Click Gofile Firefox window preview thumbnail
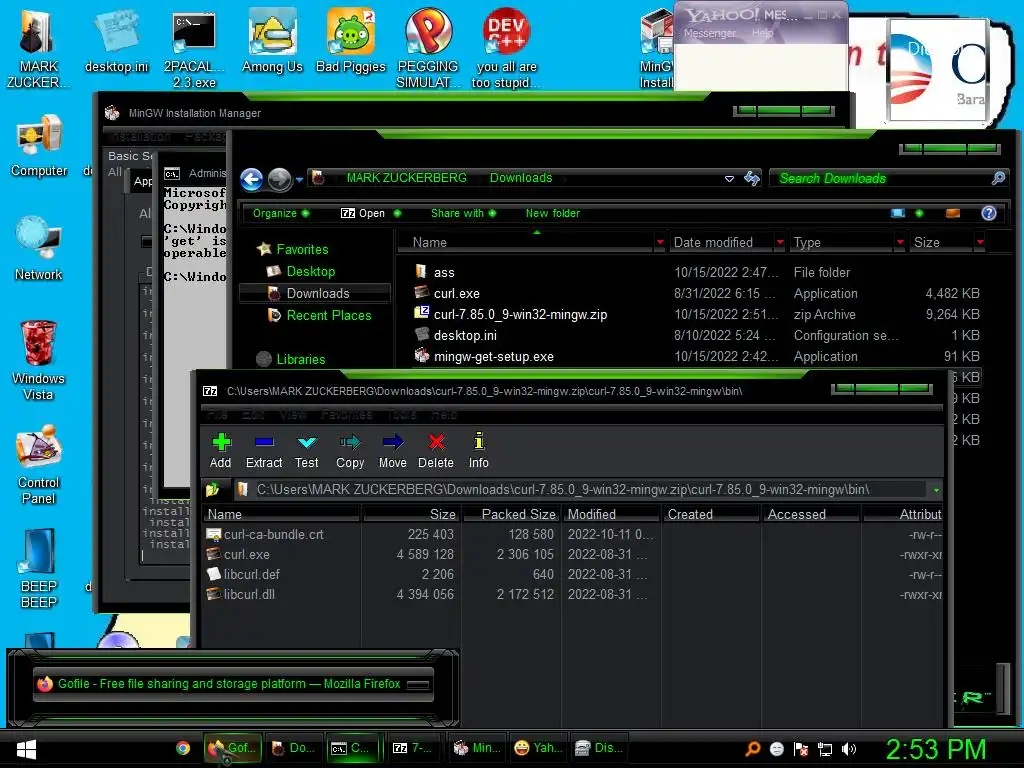1024x768 pixels. pos(232,684)
